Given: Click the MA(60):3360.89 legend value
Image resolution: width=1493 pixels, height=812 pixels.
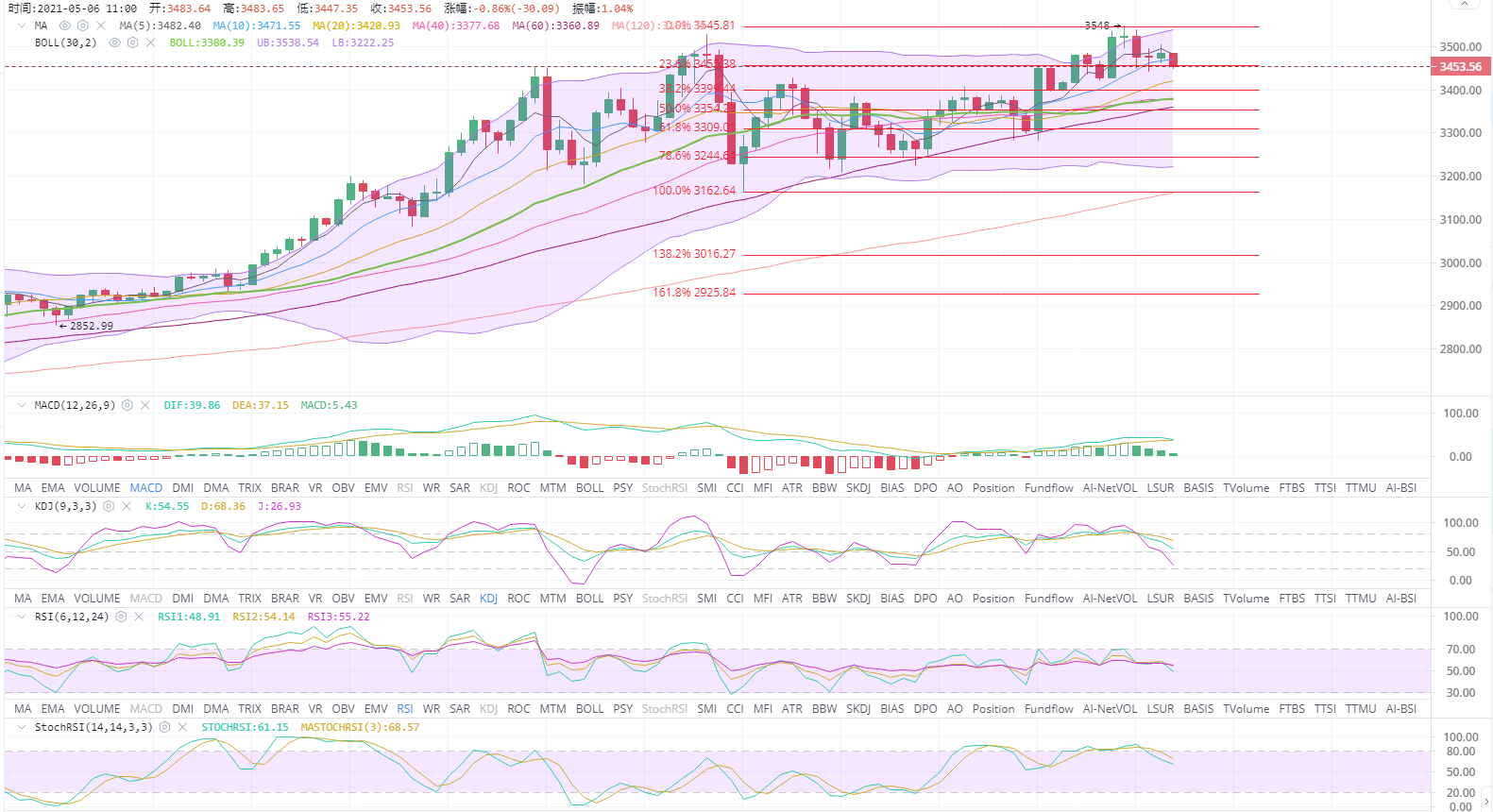Looking at the screenshot, I should coord(556,25).
